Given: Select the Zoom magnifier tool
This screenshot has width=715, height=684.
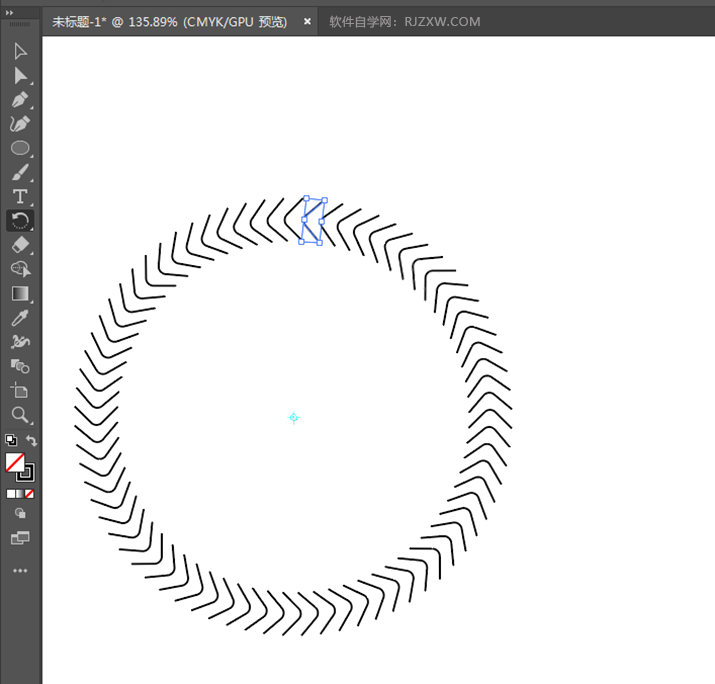Looking at the screenshot, I should click(x=20, y=415).
